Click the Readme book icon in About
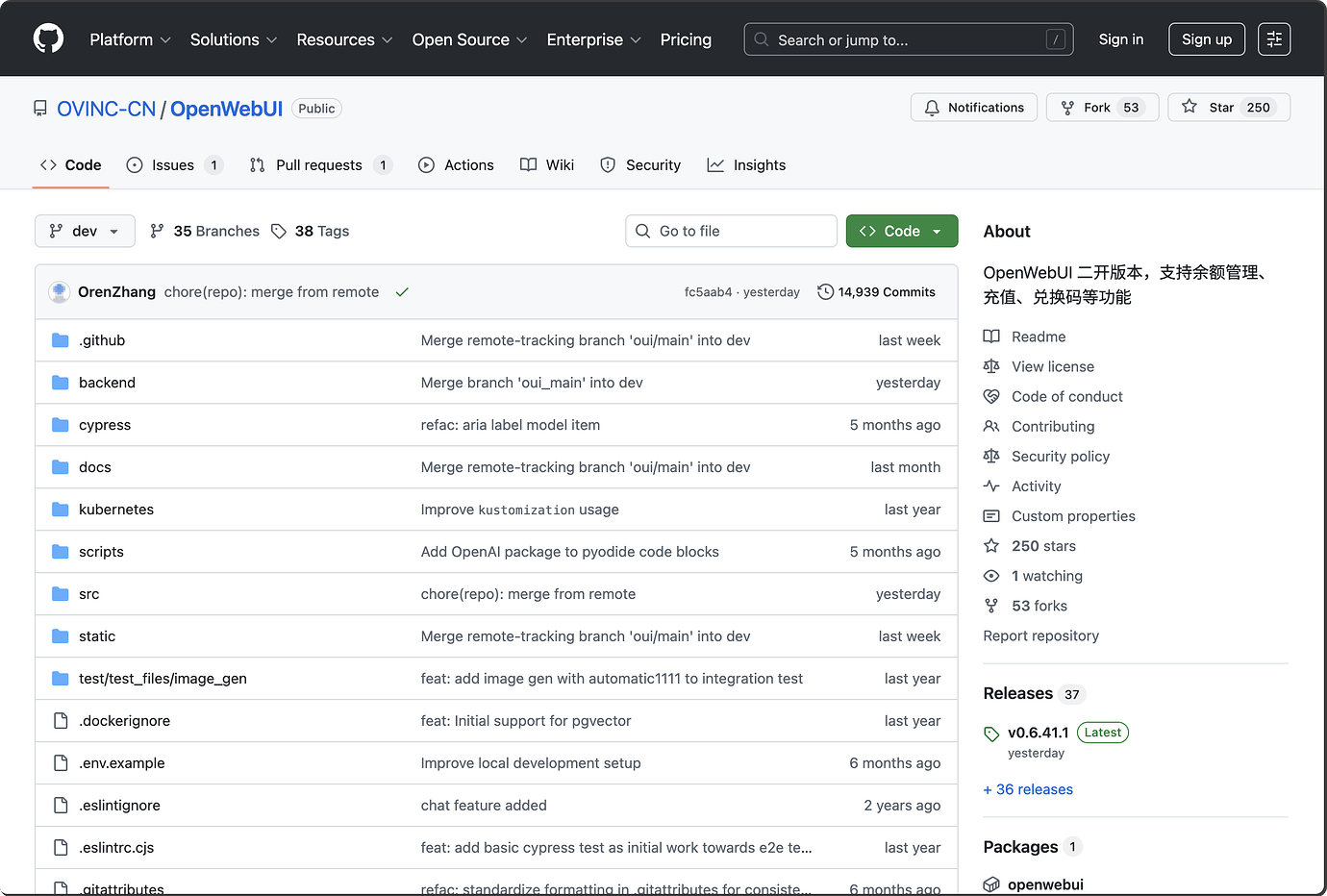1327x896 pixels. click(x=991, y=336)
